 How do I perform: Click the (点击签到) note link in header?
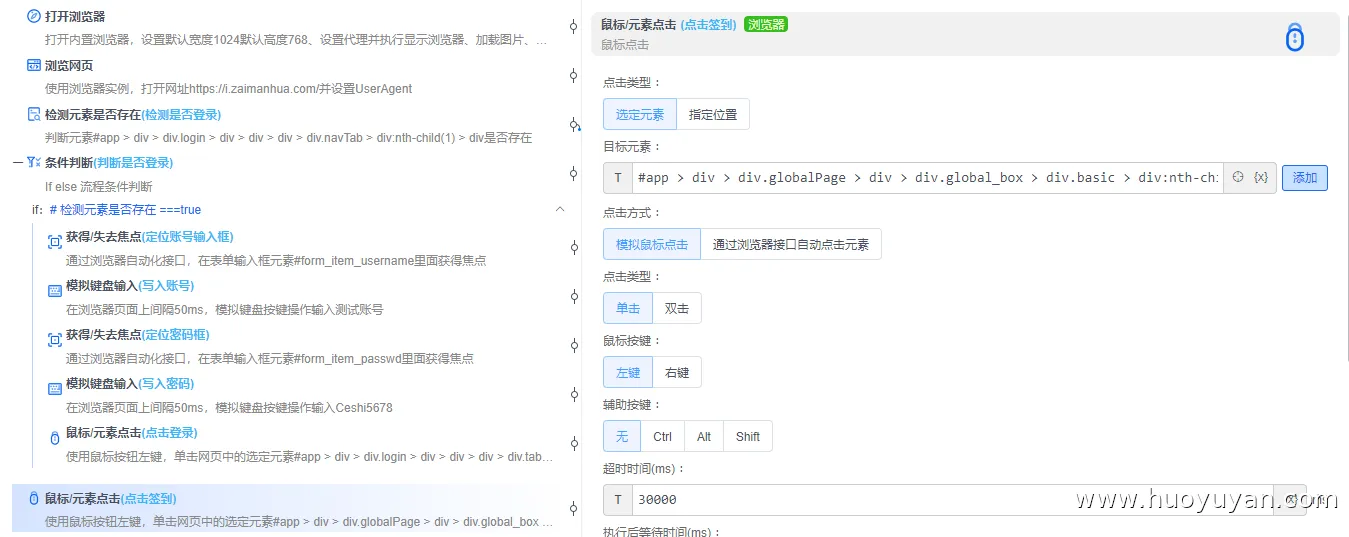709,24
